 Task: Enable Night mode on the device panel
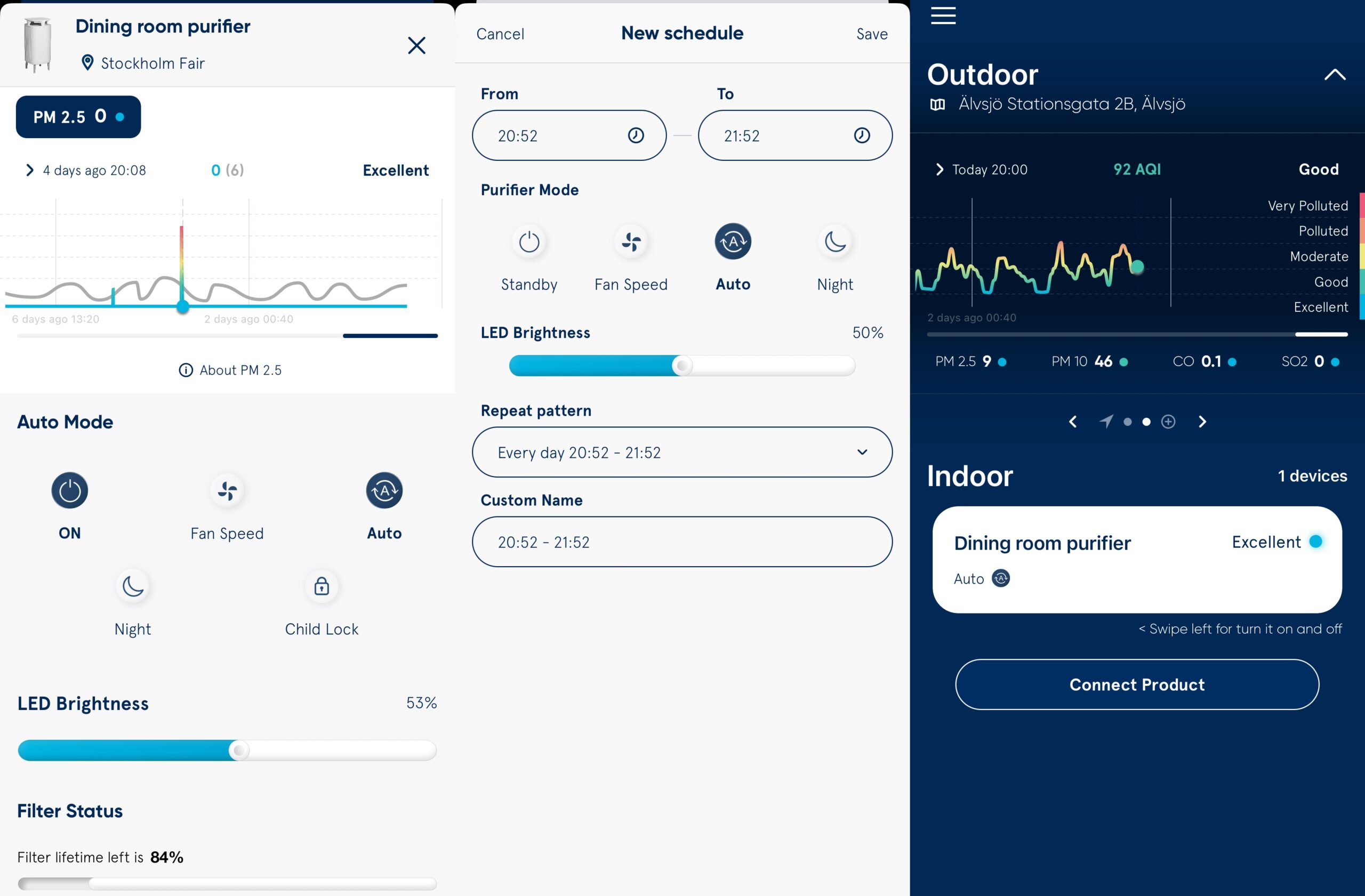(x=133, y=586)
